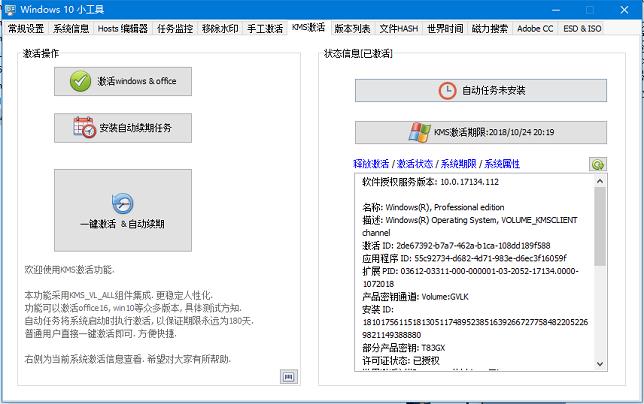Click the scroll up arrow in status box
This screenshot has width=644, height=404.
tap(600, 181)
